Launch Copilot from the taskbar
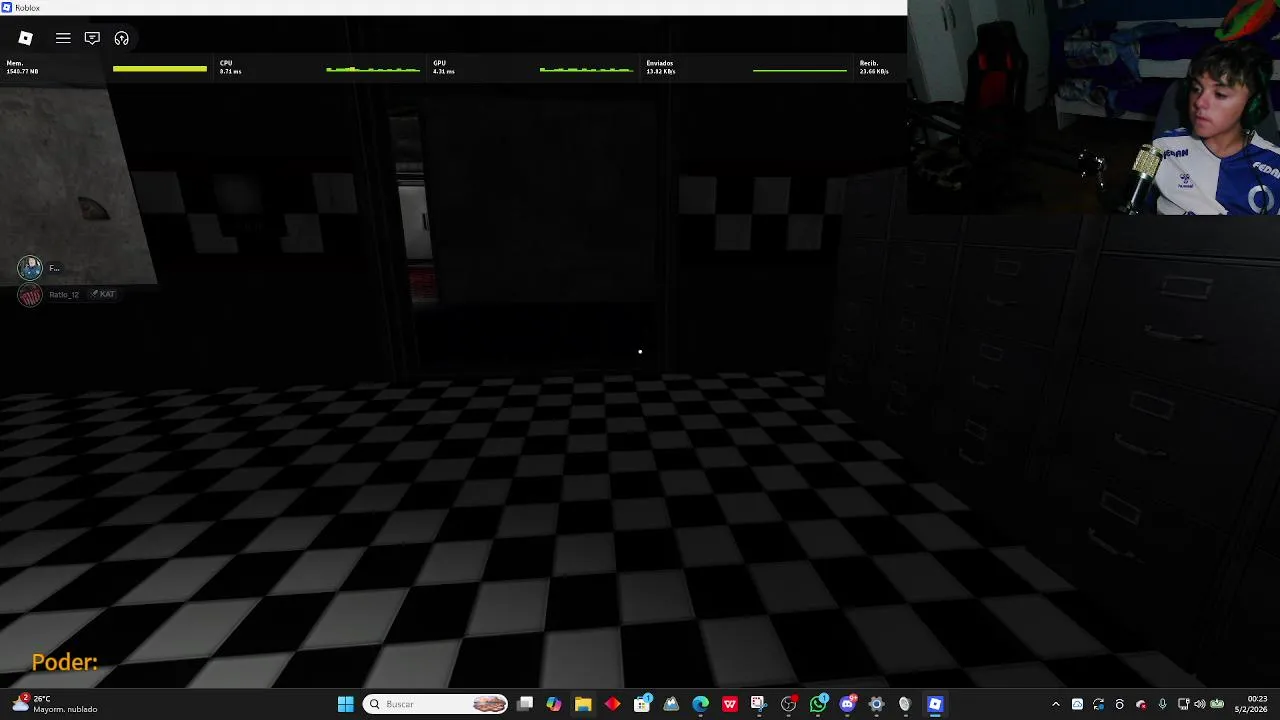1280x720 pixels. tap(554, 704)
